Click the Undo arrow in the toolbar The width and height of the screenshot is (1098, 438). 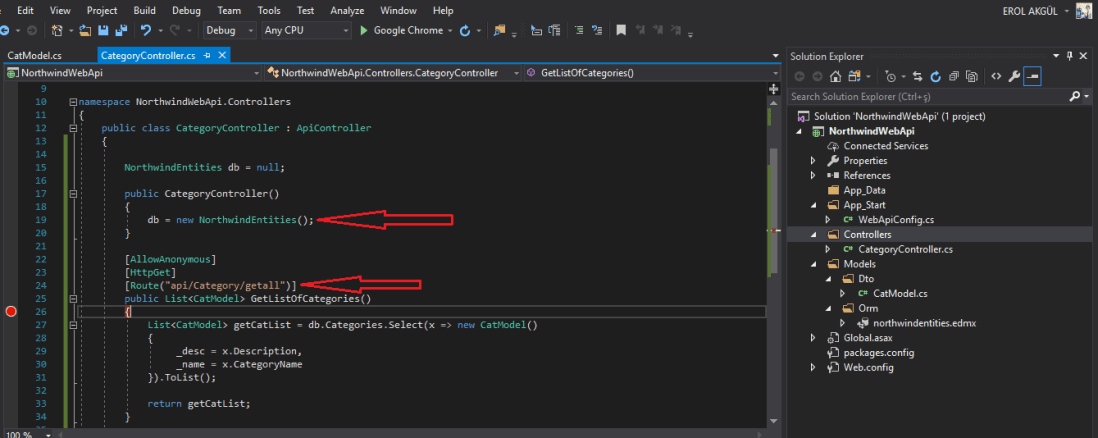(x=148, y=31)
